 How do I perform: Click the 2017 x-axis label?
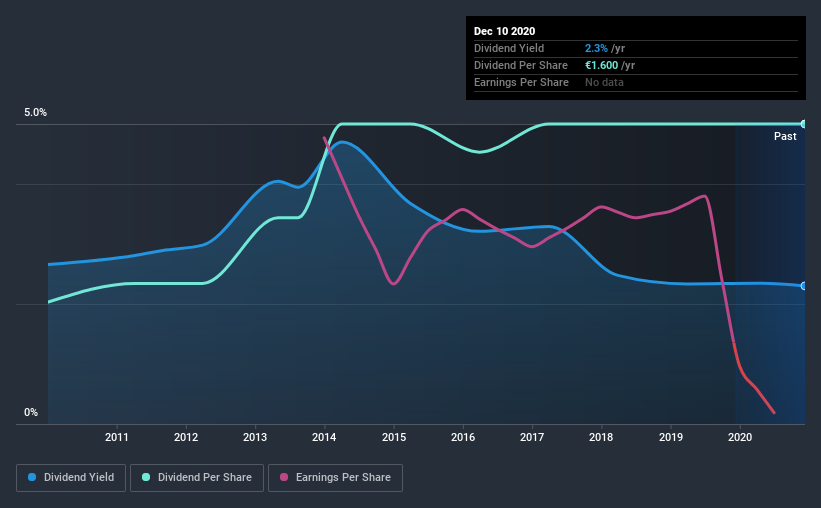532,437
